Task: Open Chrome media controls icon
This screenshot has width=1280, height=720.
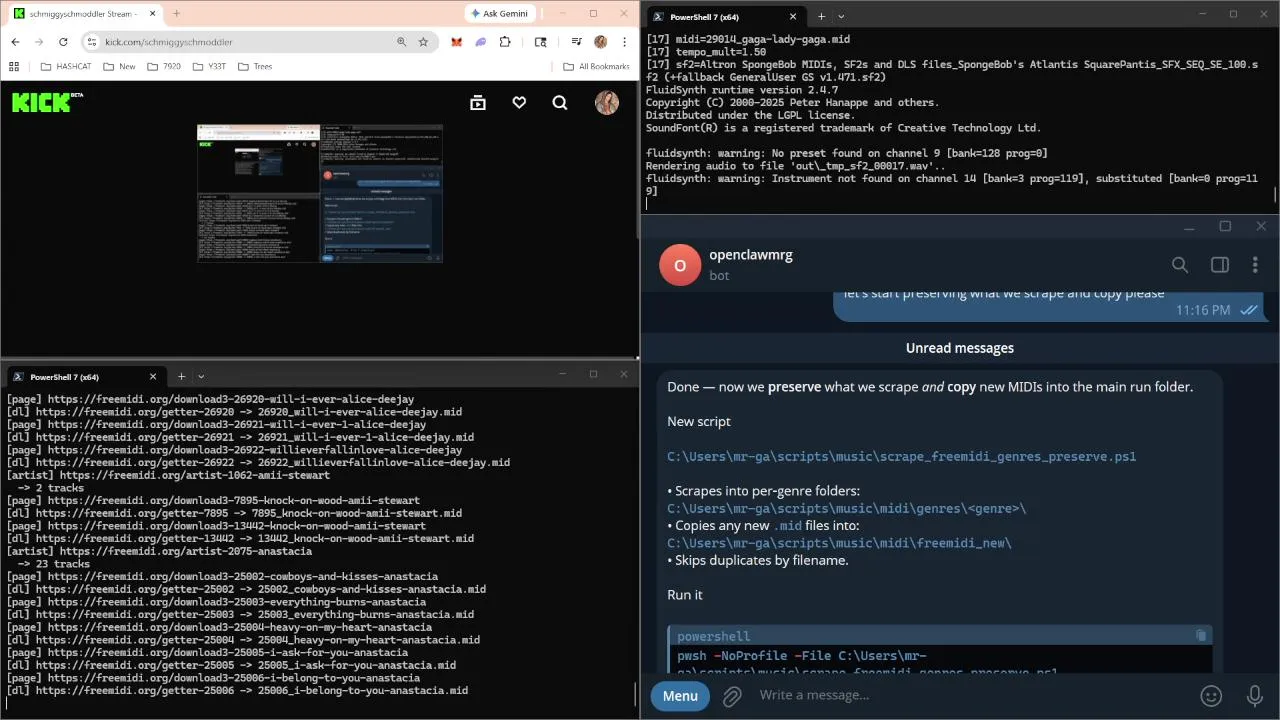Action: 577,42
